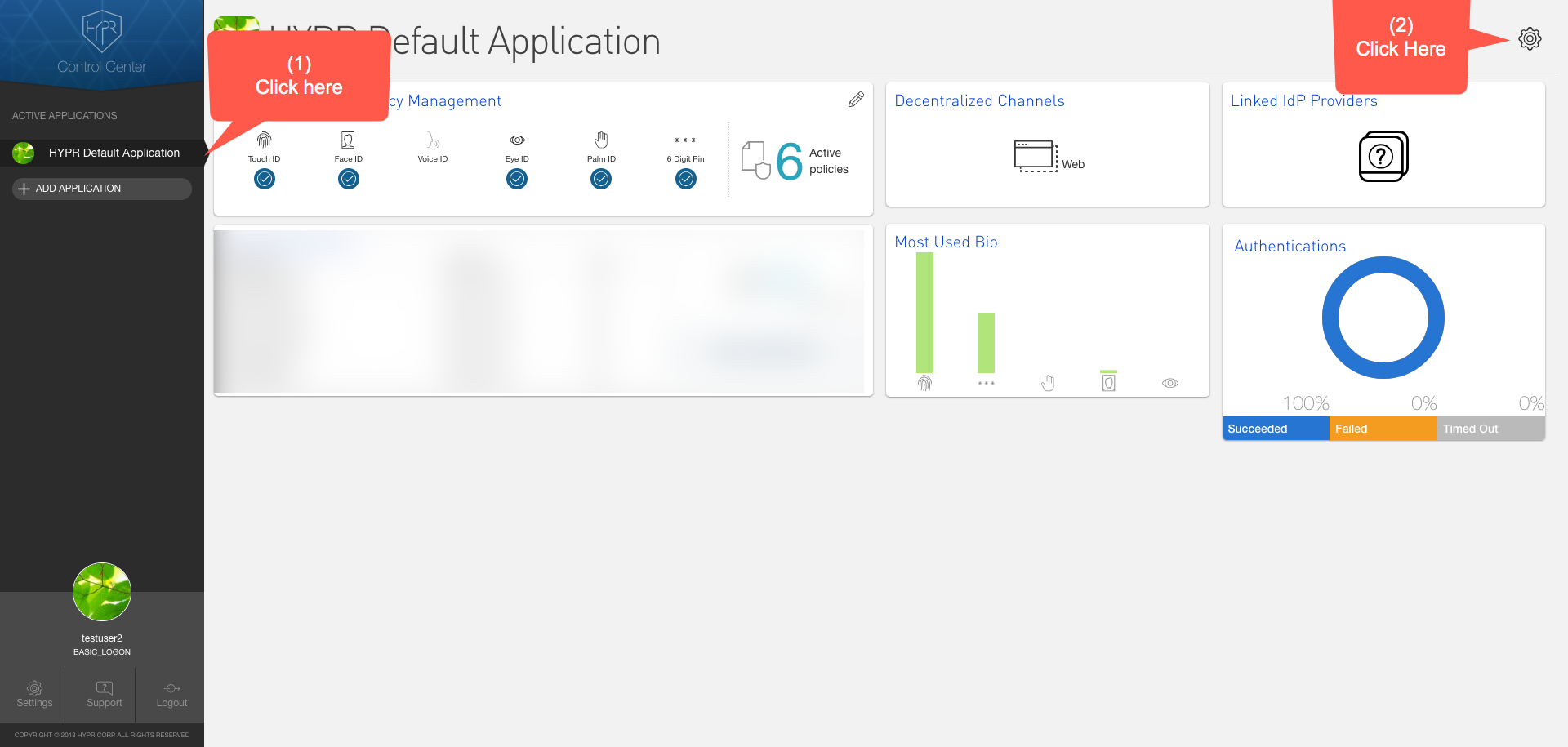Click the unknown IdP question mark icon
The width and height of the screenshot is (1568, 747).
coord(1383,156)
